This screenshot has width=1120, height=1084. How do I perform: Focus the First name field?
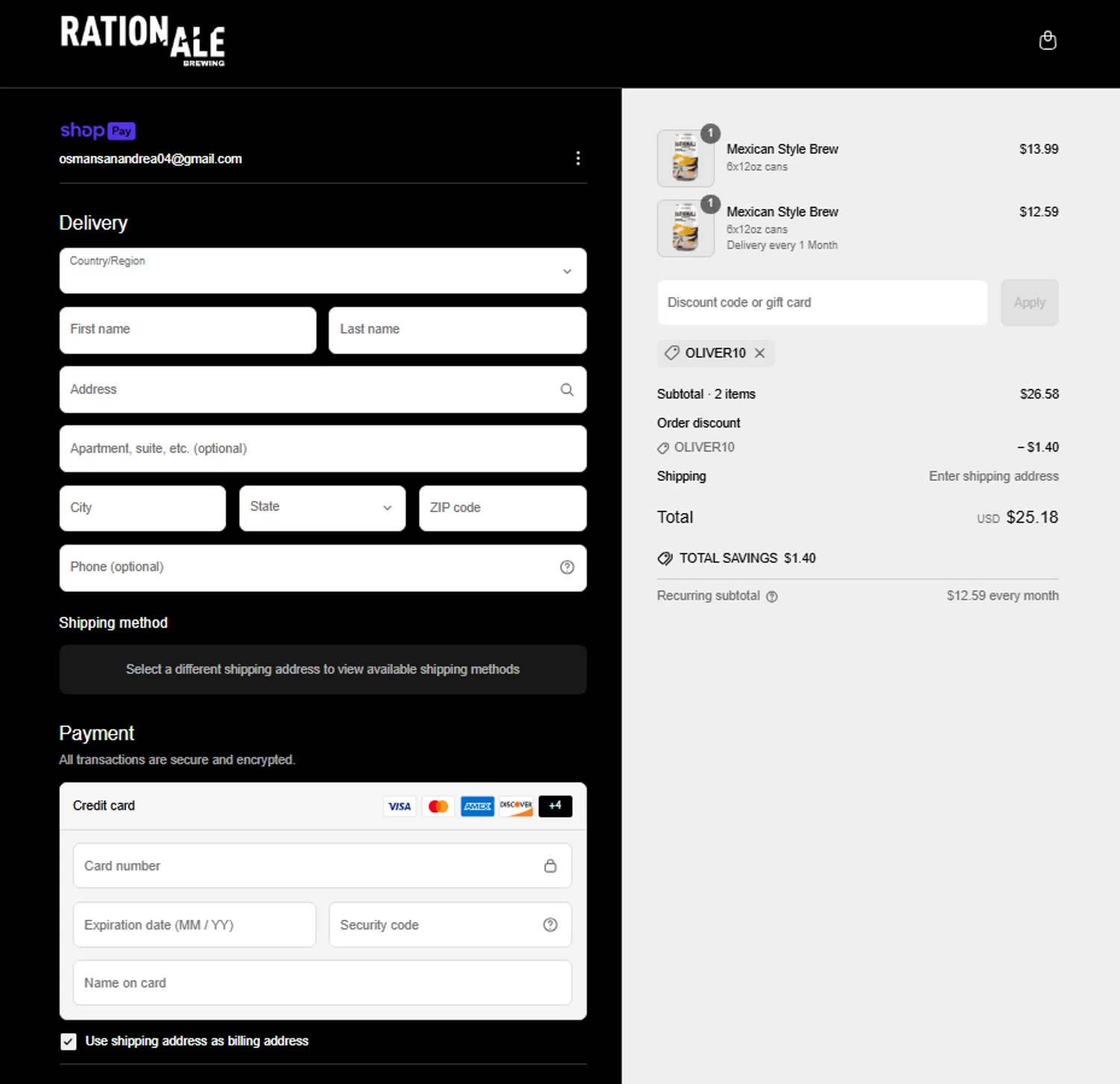coord(188,330)
